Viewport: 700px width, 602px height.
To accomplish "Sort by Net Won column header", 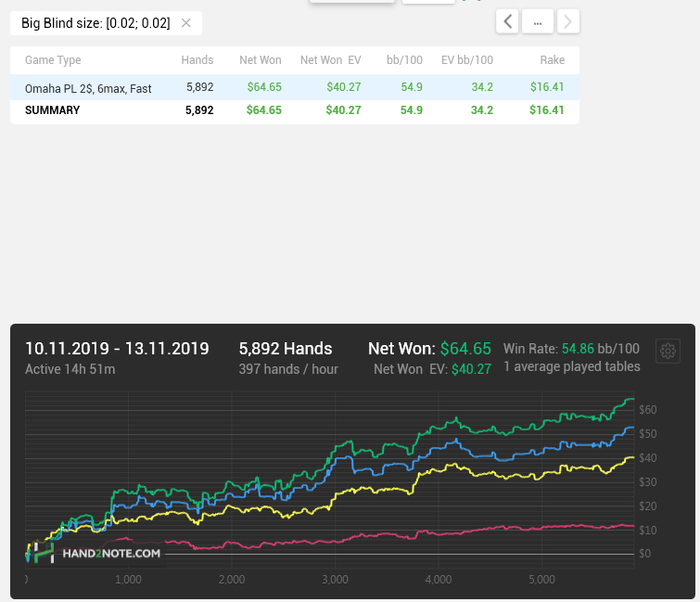I will coord(260,60).
